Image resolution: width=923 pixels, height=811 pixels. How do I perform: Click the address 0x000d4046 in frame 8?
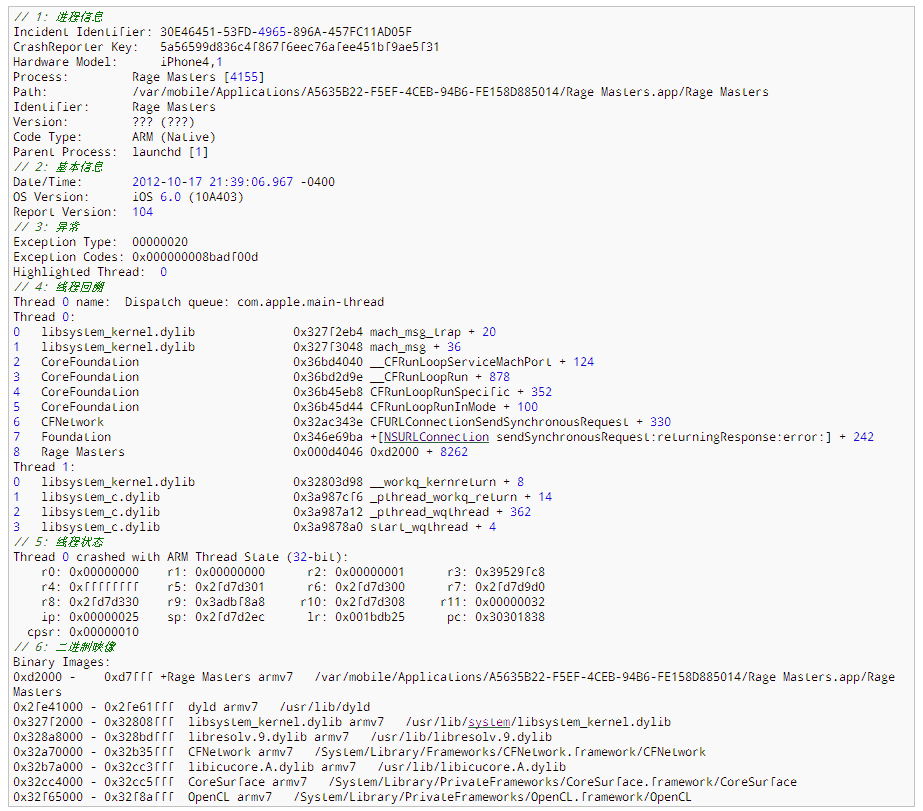pyautogui.click(x=328, y=452)
